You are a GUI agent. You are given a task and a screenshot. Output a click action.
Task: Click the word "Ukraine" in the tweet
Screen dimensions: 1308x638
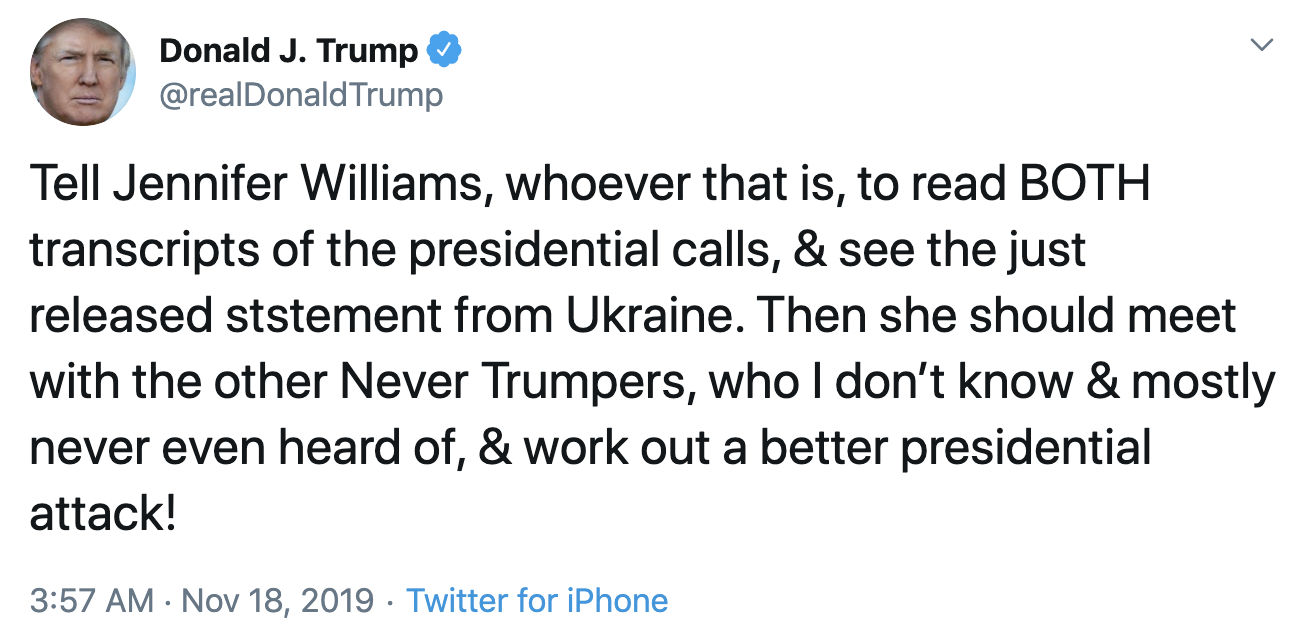pyautogui.click(x=650, y=317)
